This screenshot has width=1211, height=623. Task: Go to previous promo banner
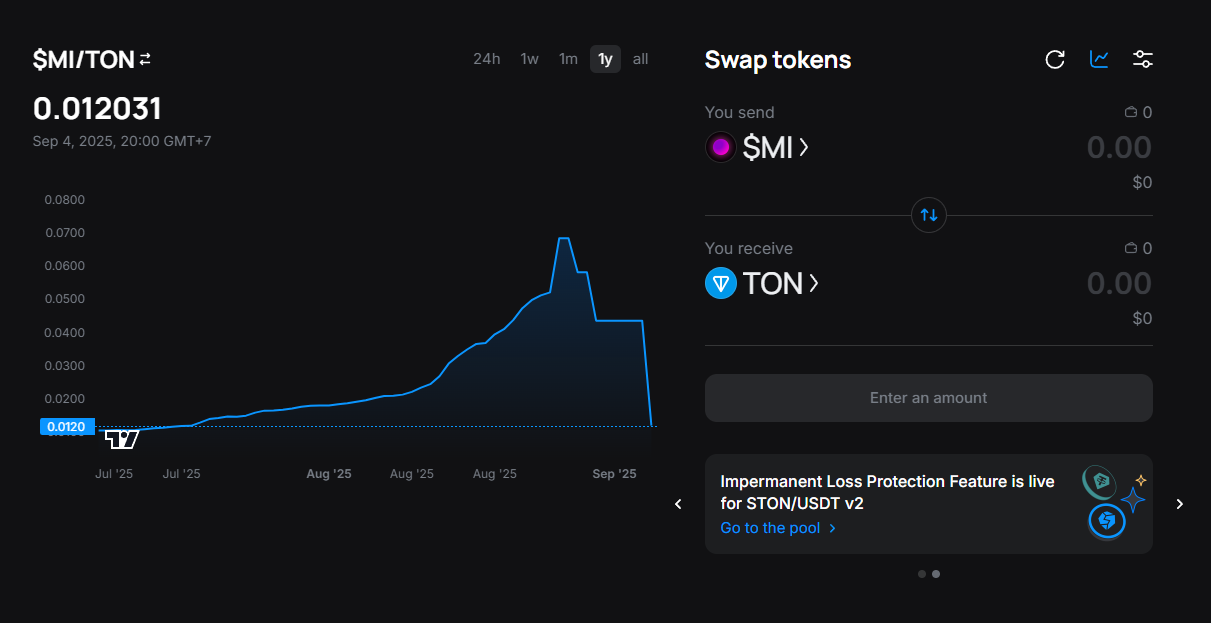coord(678,504)
